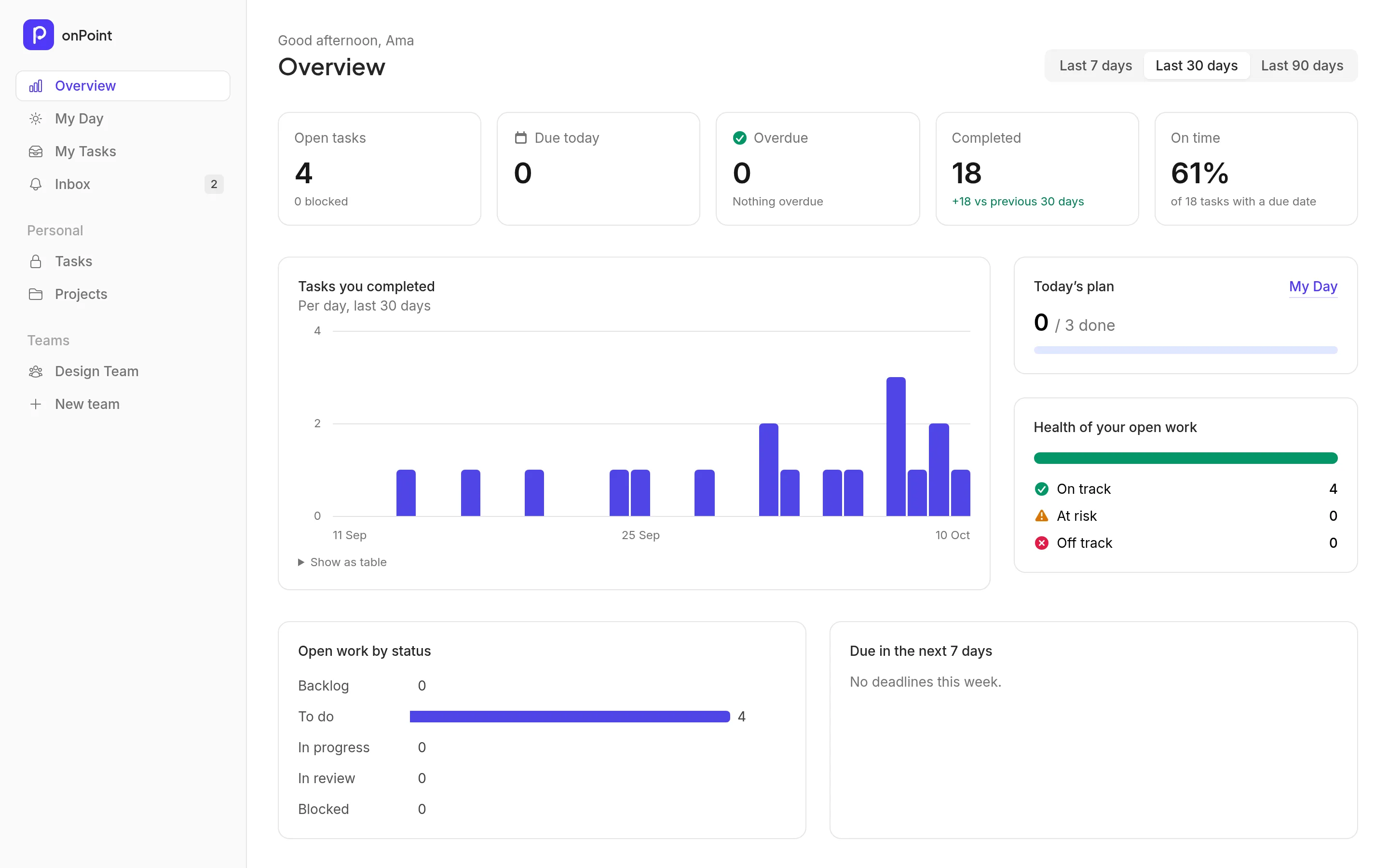1389x868 pixels.
Task: Click the At risk warning triangle icon
Action: (1042, 516)
